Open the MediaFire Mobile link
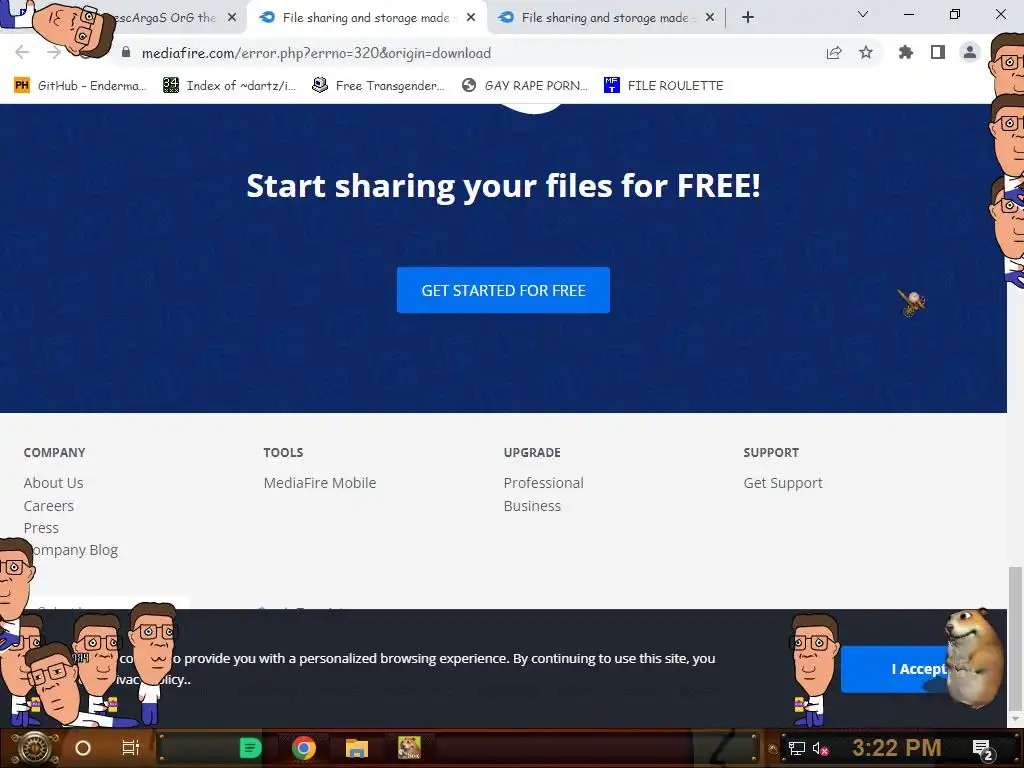 [320, 483]
